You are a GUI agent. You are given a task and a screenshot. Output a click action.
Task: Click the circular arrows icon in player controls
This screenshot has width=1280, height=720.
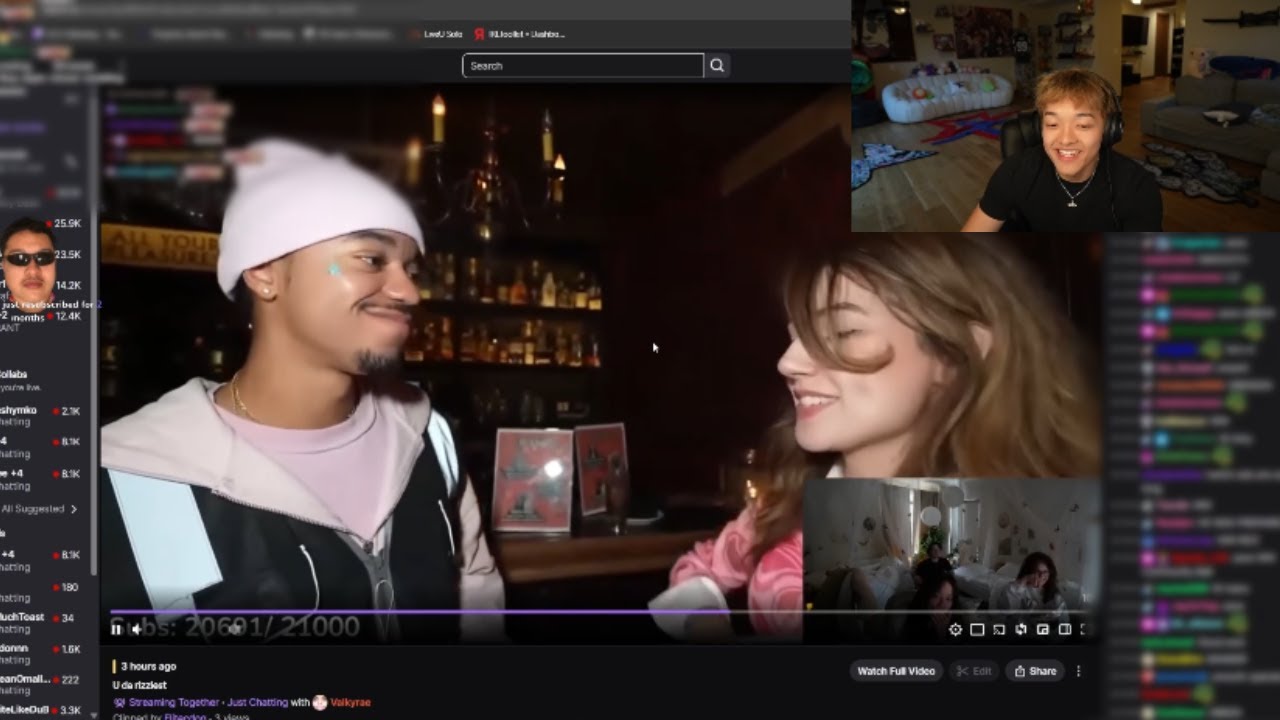click(x=1021, y=629)
